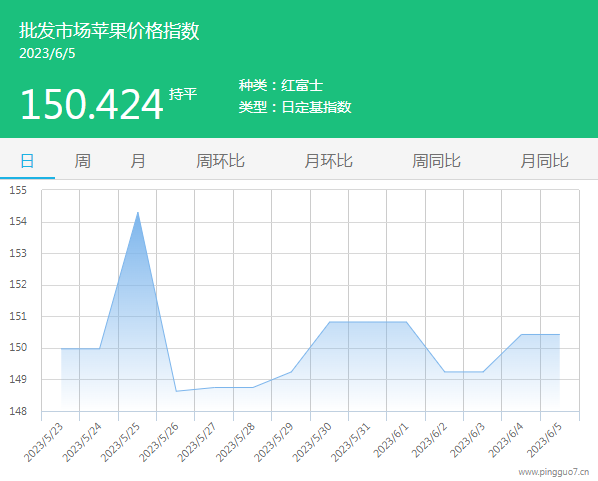Open the 月同比 tab

[545, 161]
